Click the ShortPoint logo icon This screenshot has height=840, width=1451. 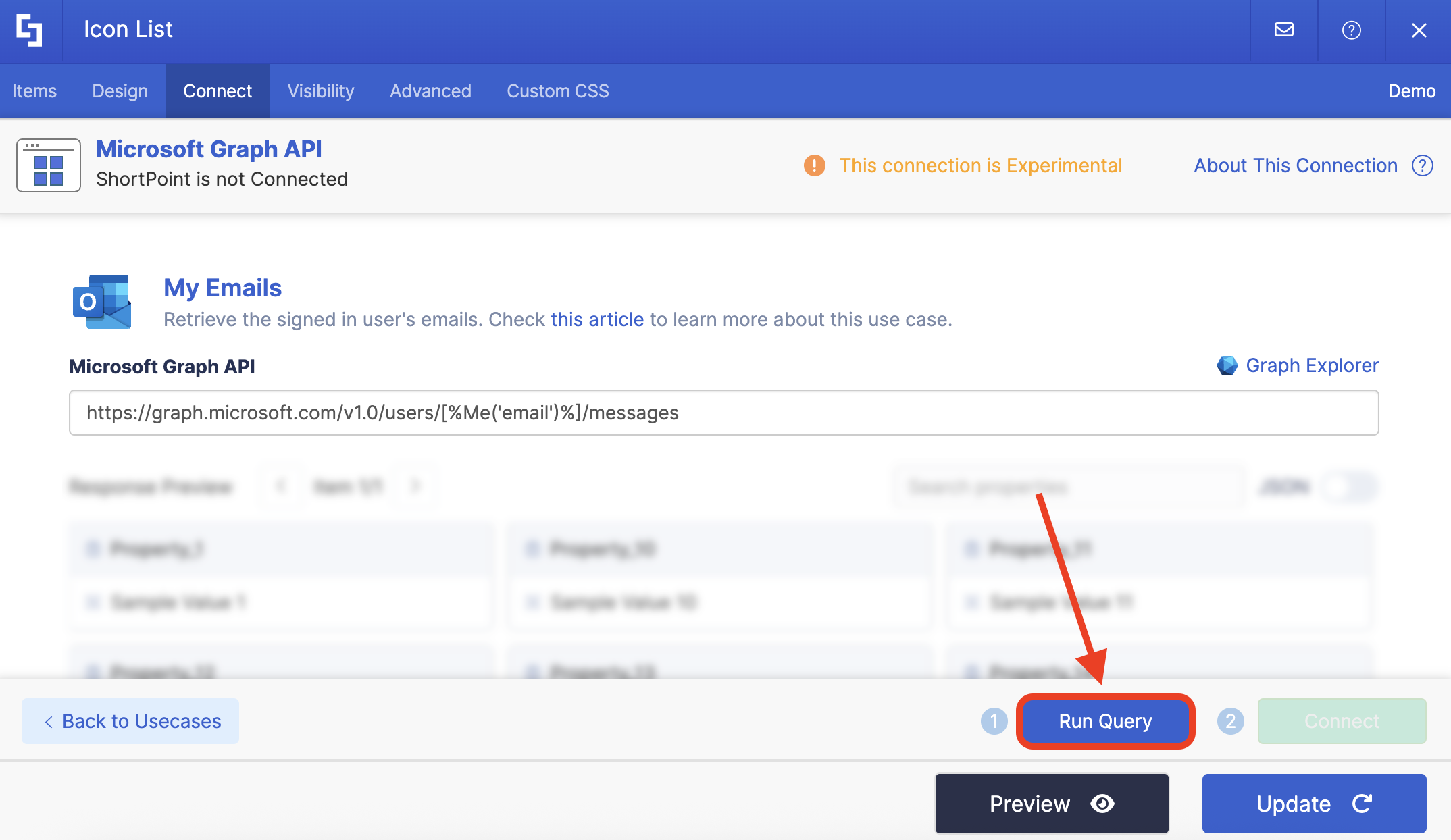click(x=30, y=30)
